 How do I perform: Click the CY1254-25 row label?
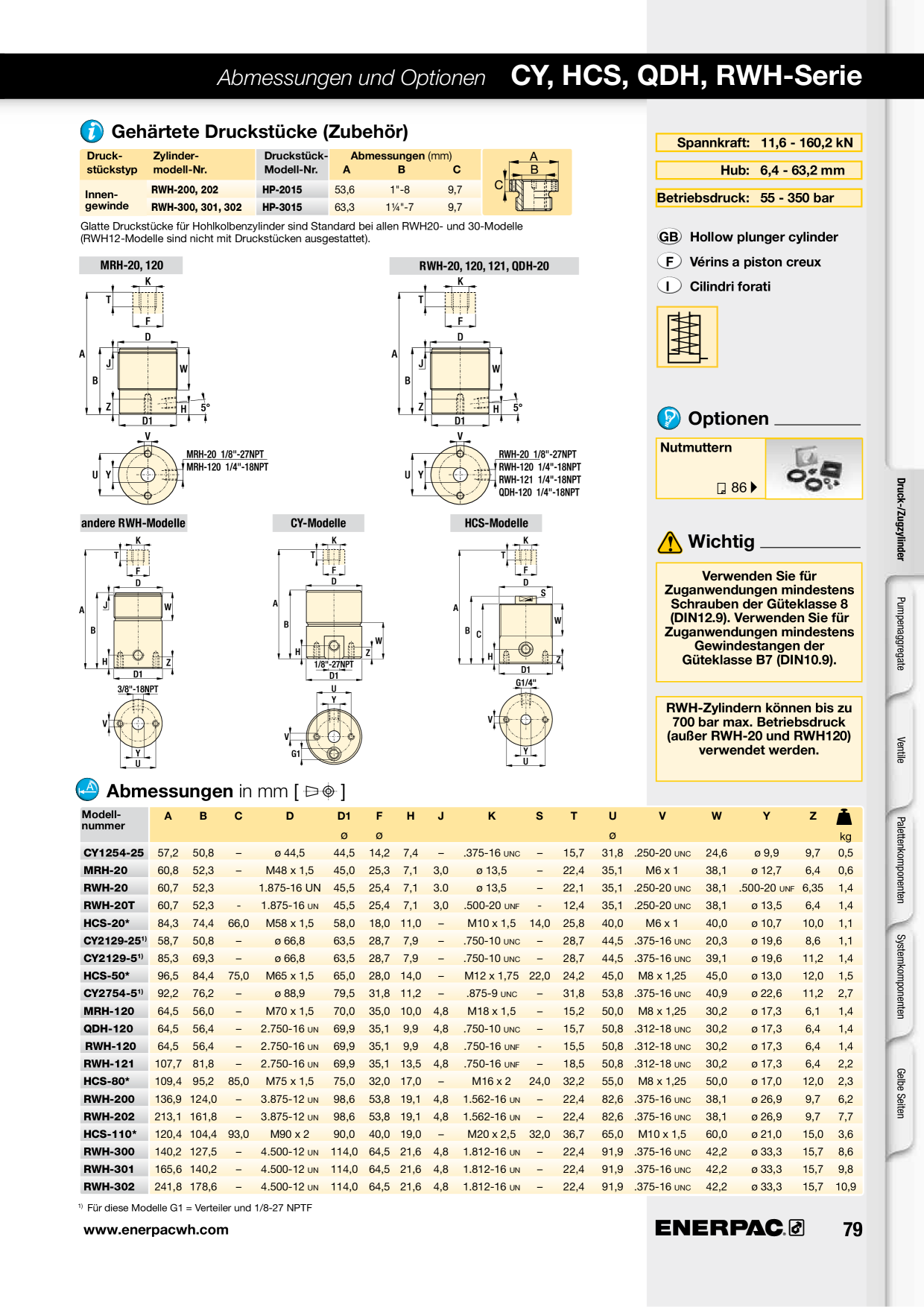click(113, 852)
